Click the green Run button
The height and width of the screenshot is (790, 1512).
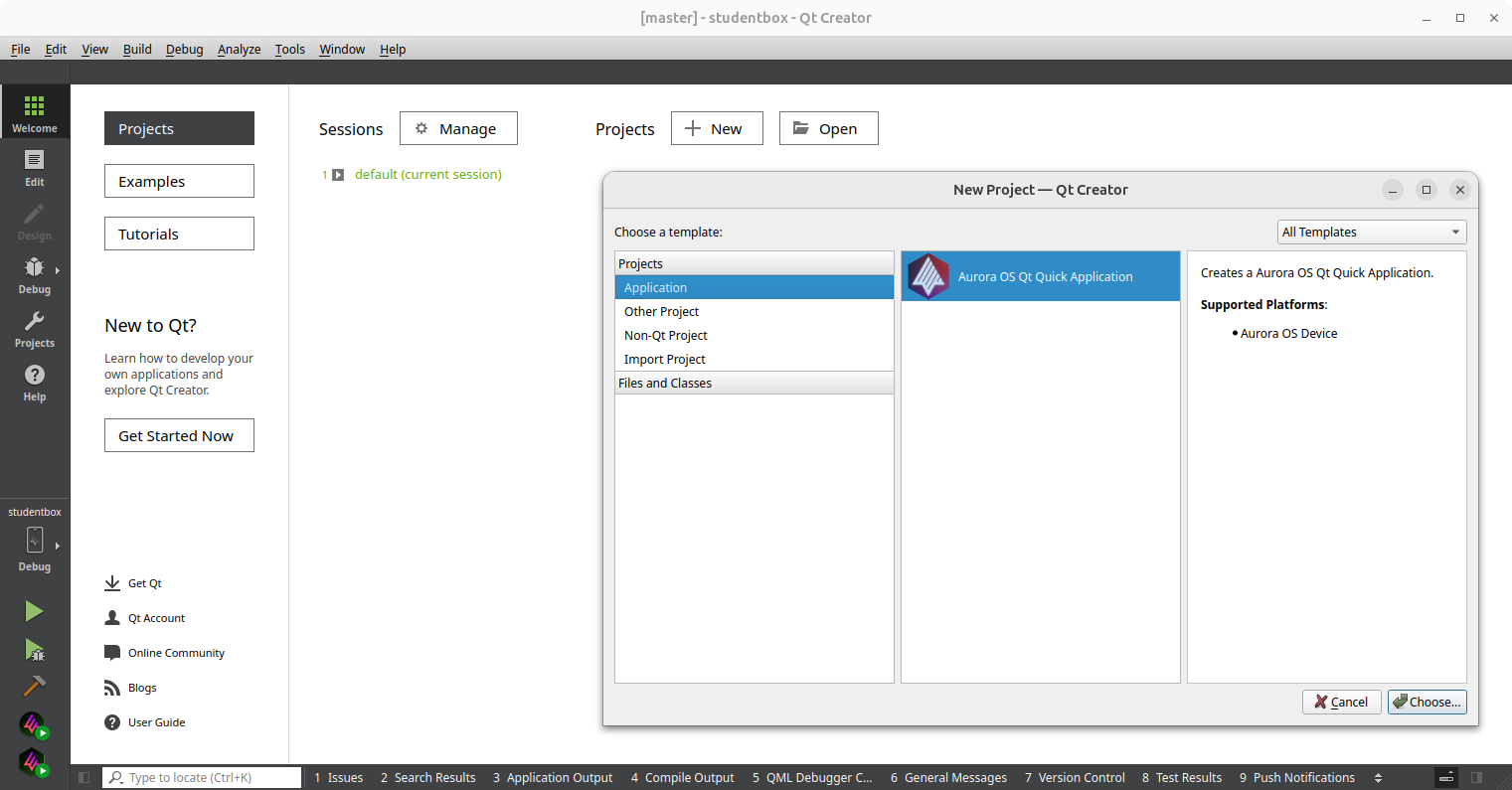click(34, 611)
